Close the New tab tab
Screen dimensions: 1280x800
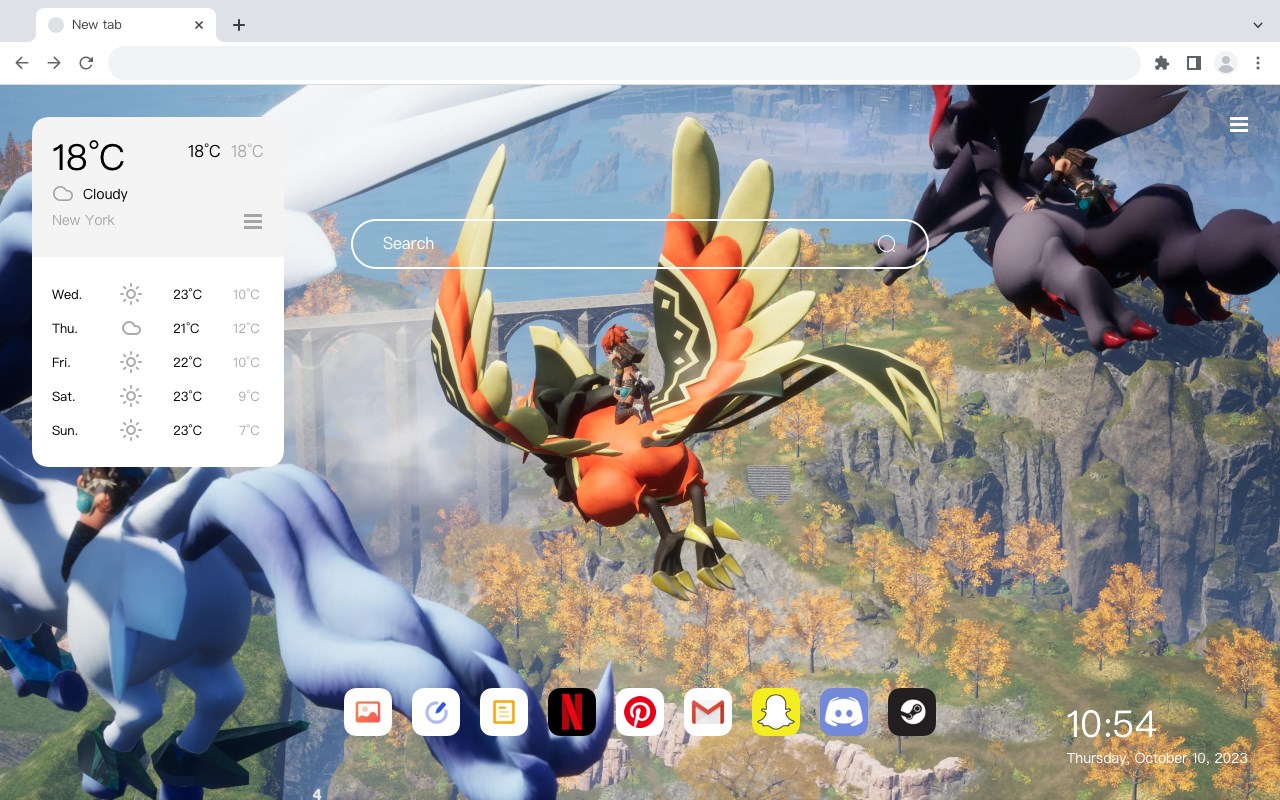199,25
